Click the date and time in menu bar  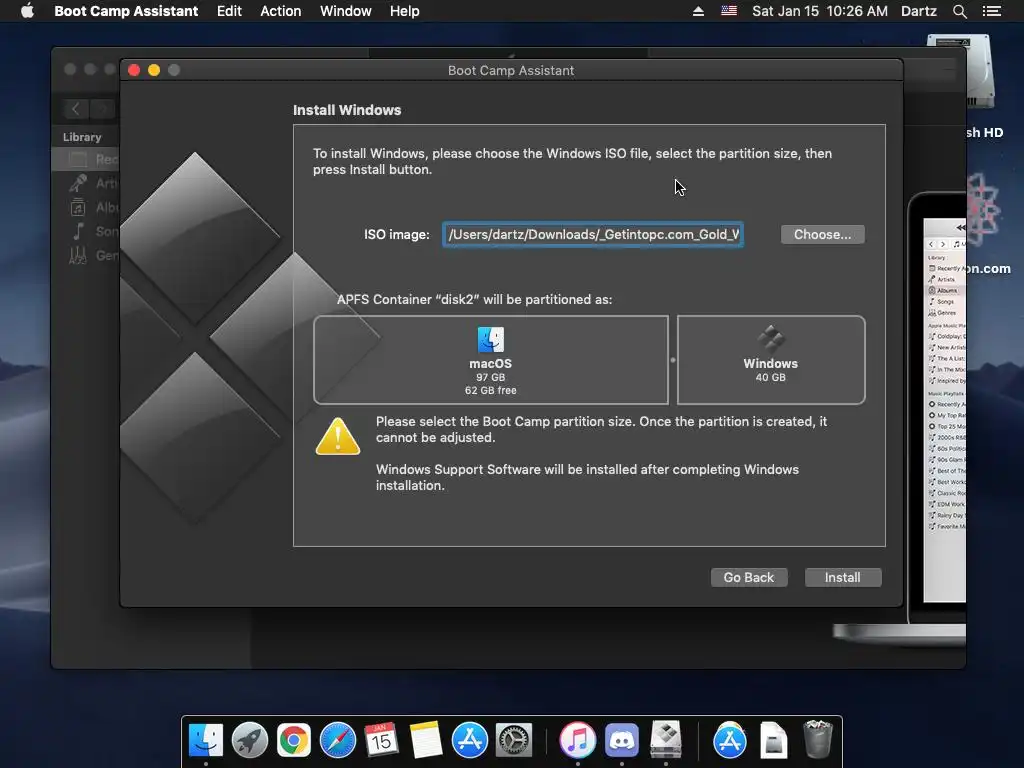tap(820, 11)
